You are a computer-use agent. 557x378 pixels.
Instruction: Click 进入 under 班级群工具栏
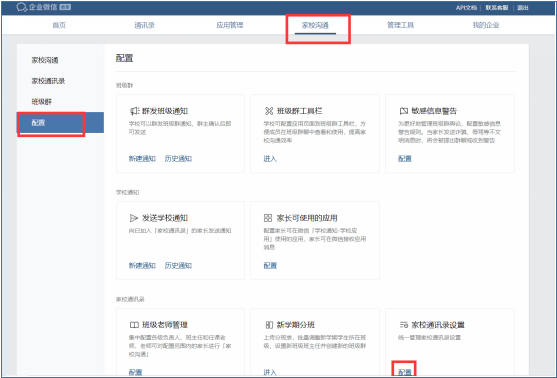click(270, 159)
